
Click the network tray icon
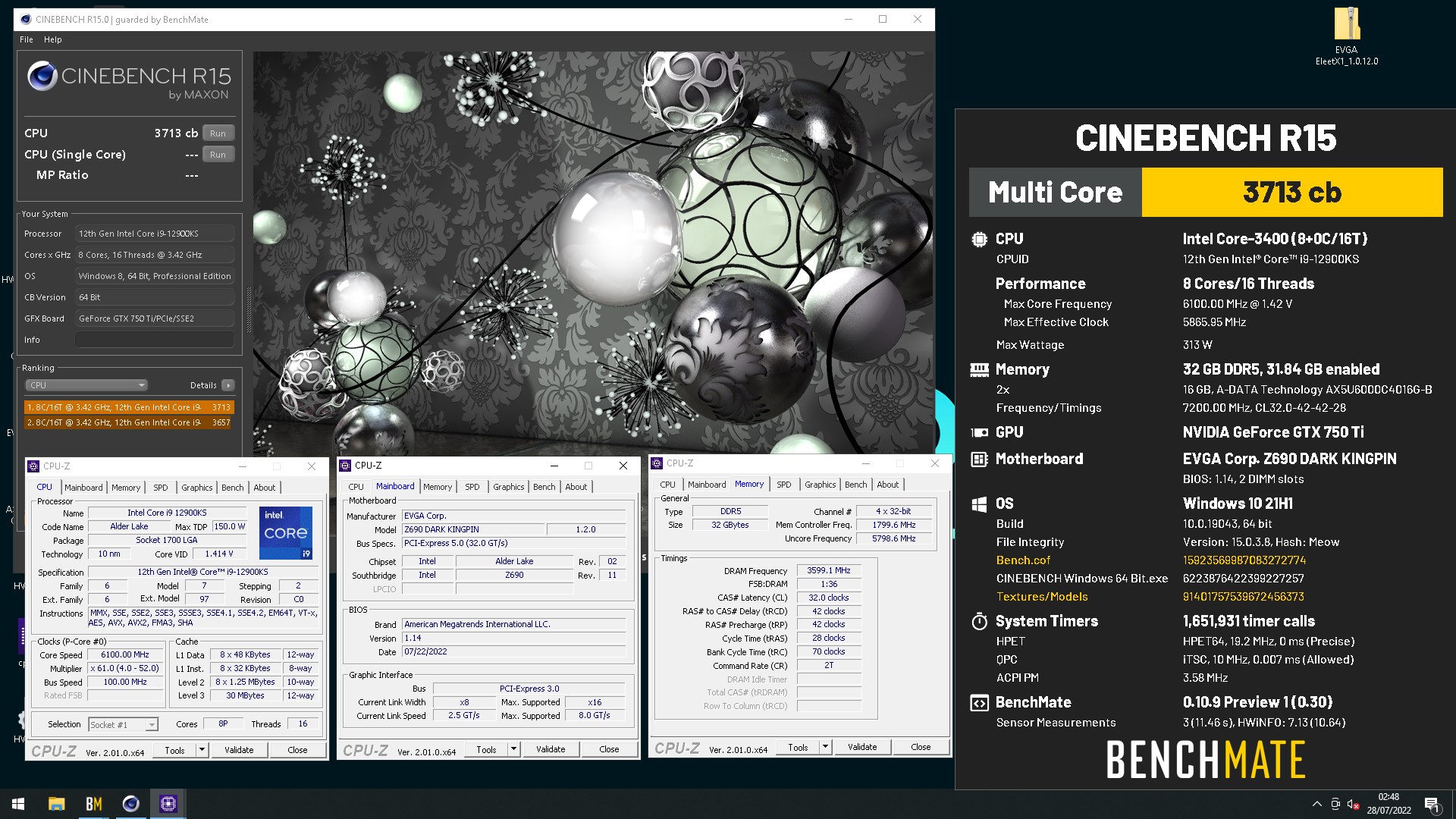pyautogui.click(x=1335, y=804)
